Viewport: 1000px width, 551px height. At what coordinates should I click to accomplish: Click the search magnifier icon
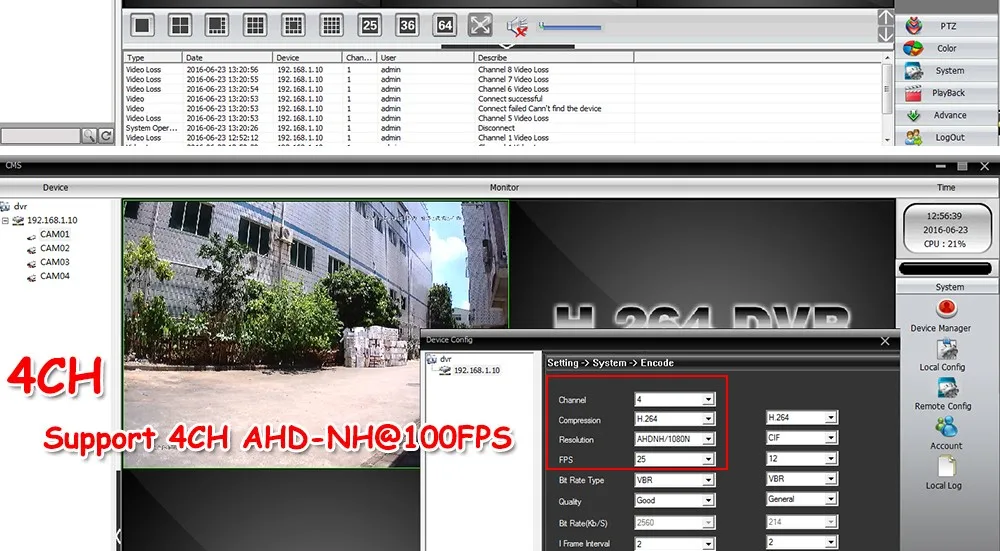(x=89, y=135)
